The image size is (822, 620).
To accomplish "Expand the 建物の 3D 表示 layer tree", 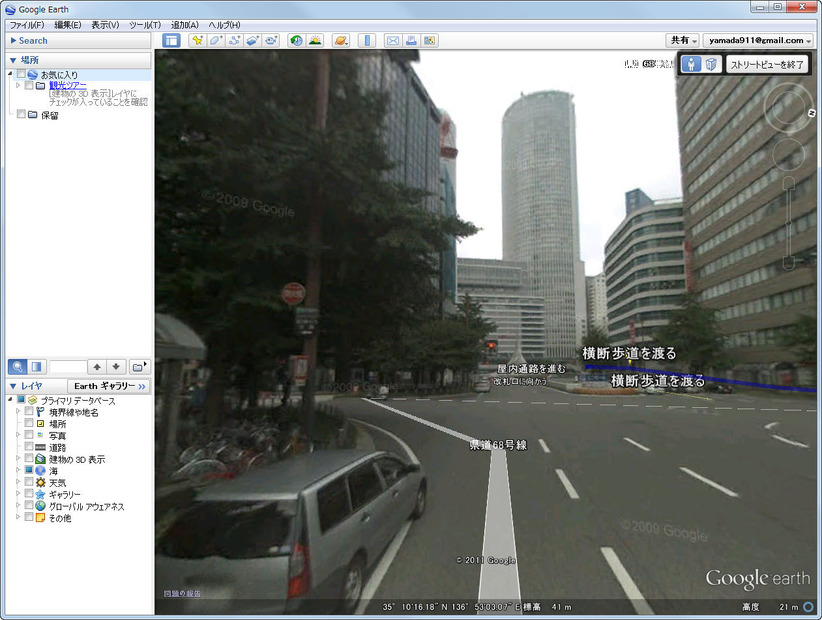I will tap(18, 459).
